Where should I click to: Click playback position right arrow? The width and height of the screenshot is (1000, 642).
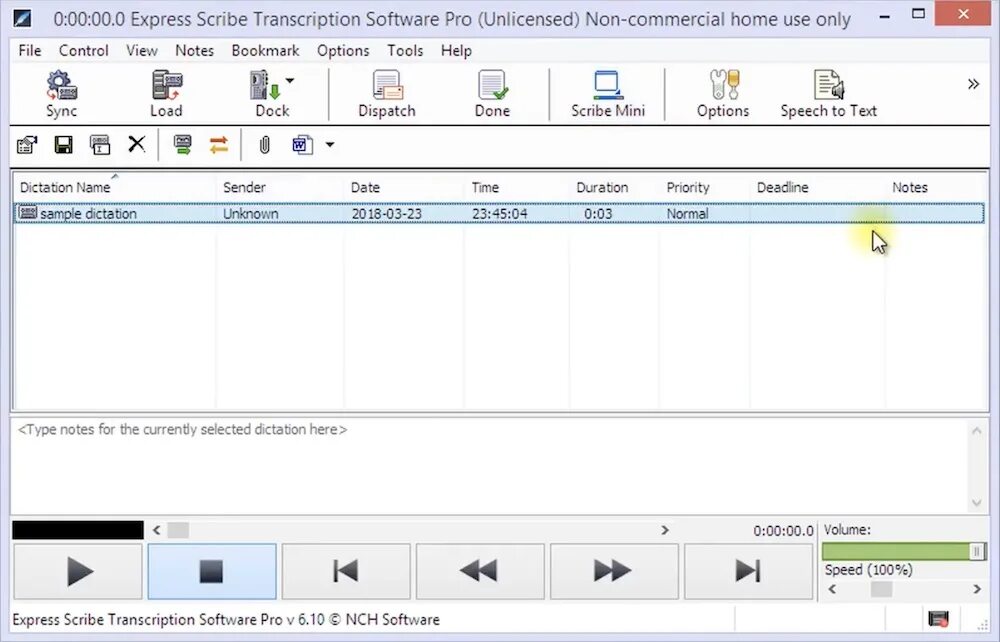[665, 530]
